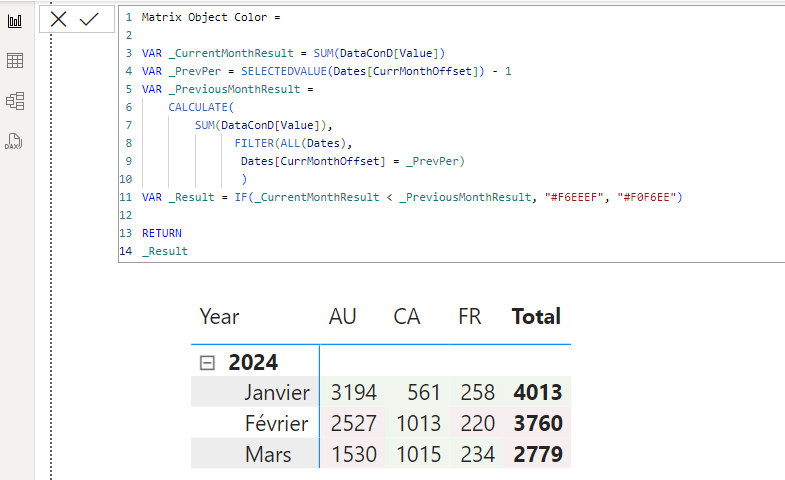Click the 3194 cell value
This screenshot has height=480, width=785.
(x=353, y=392)
